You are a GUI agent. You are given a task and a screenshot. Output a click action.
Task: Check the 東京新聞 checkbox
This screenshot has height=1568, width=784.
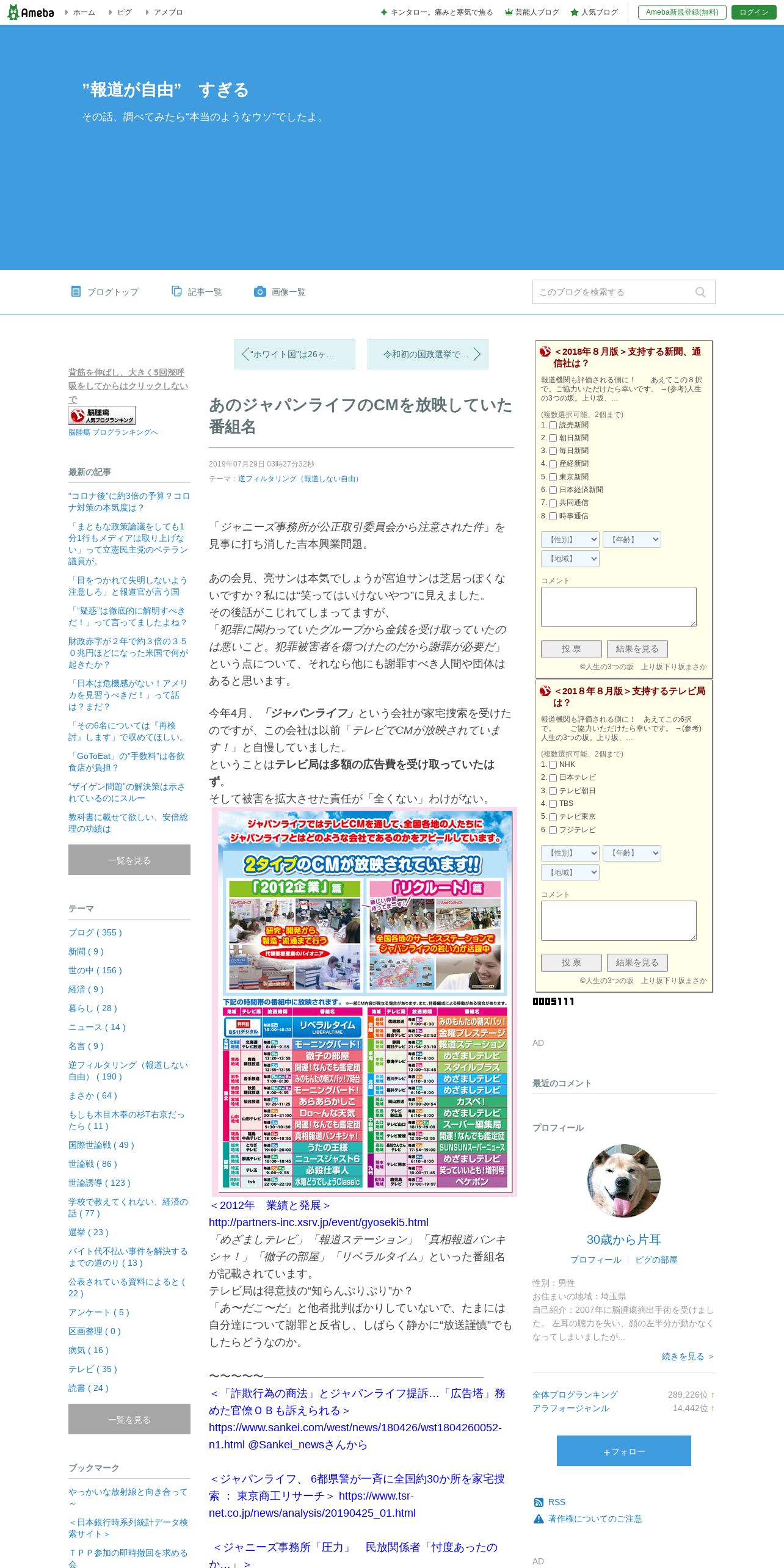point(553,477)
